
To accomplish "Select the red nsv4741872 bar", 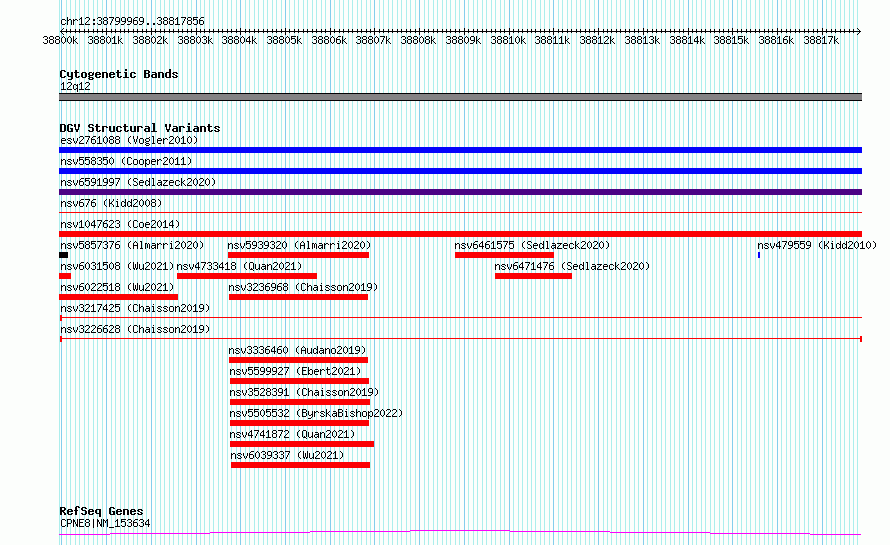I will pos(302,444).
